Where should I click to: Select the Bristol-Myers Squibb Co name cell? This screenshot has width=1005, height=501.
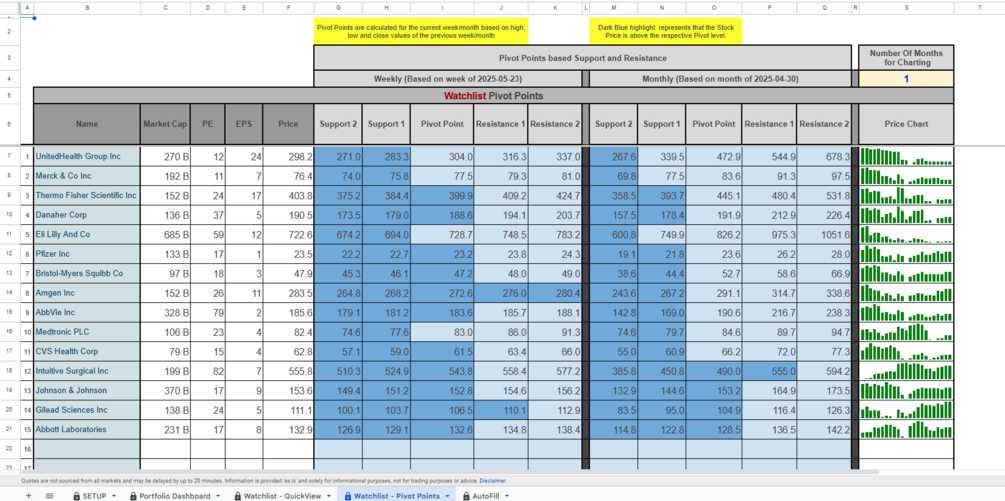coord(87,274)
